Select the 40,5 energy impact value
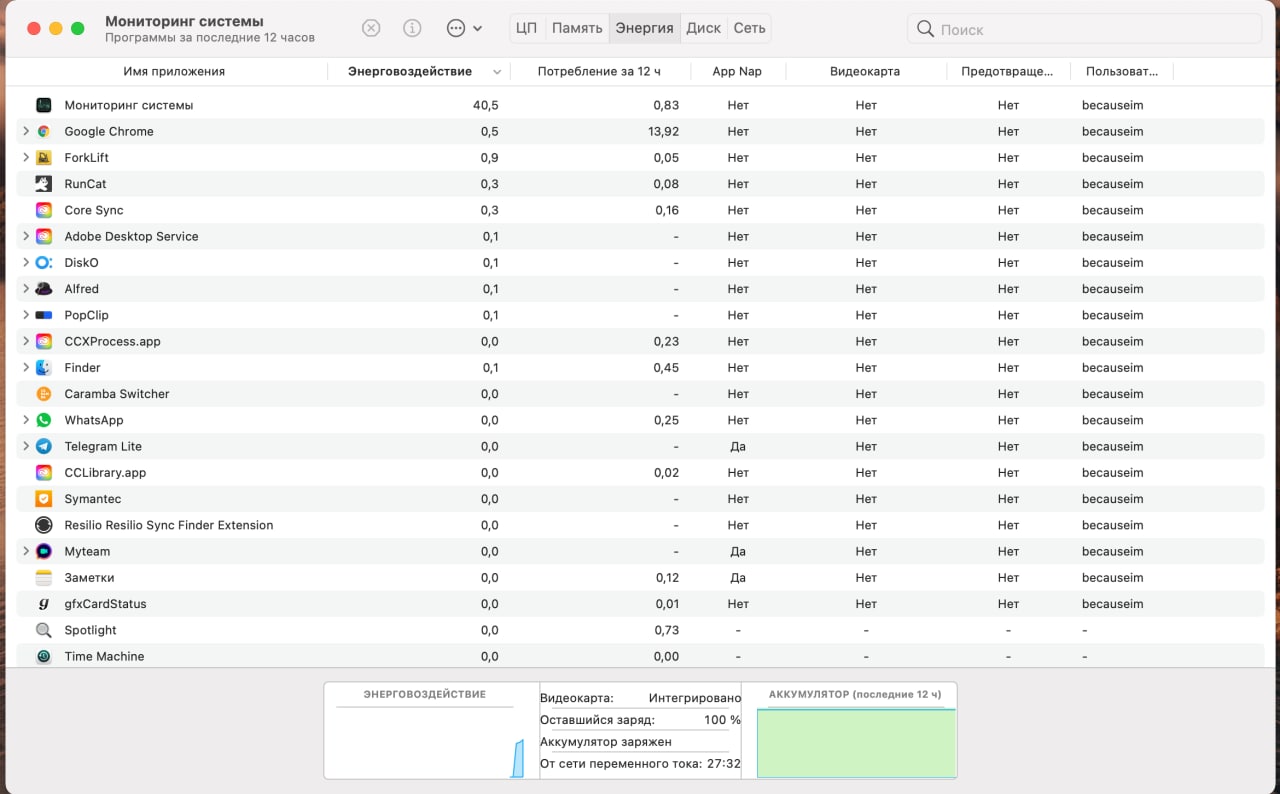Image resolution: width=1280 pixels, height=794 pixels. click(485, 105)
